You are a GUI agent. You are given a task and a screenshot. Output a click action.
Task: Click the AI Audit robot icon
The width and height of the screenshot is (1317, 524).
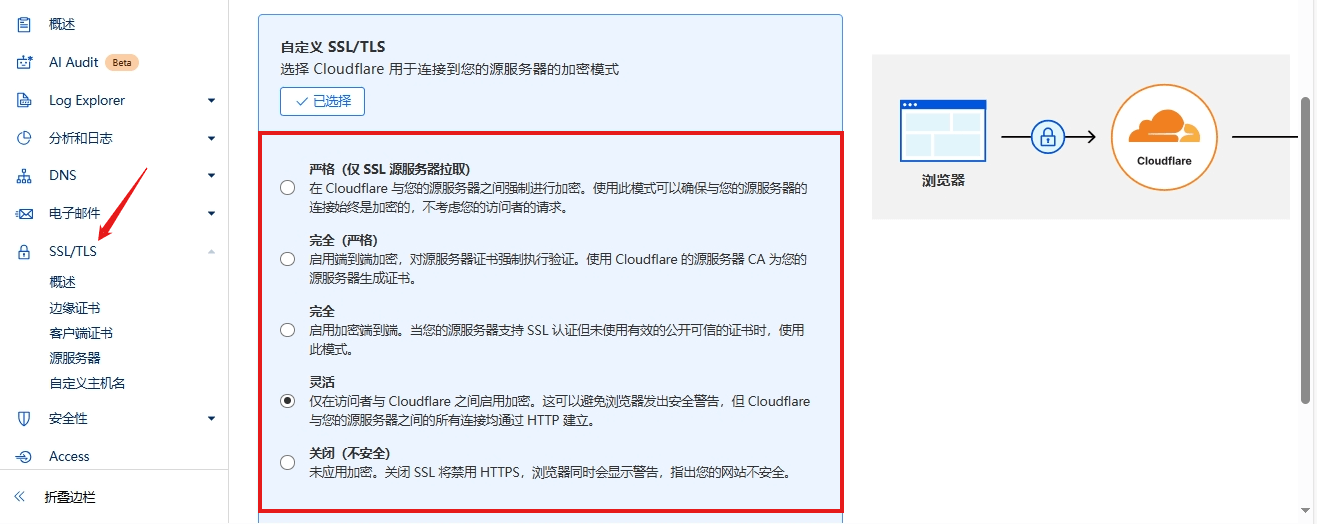25,62
